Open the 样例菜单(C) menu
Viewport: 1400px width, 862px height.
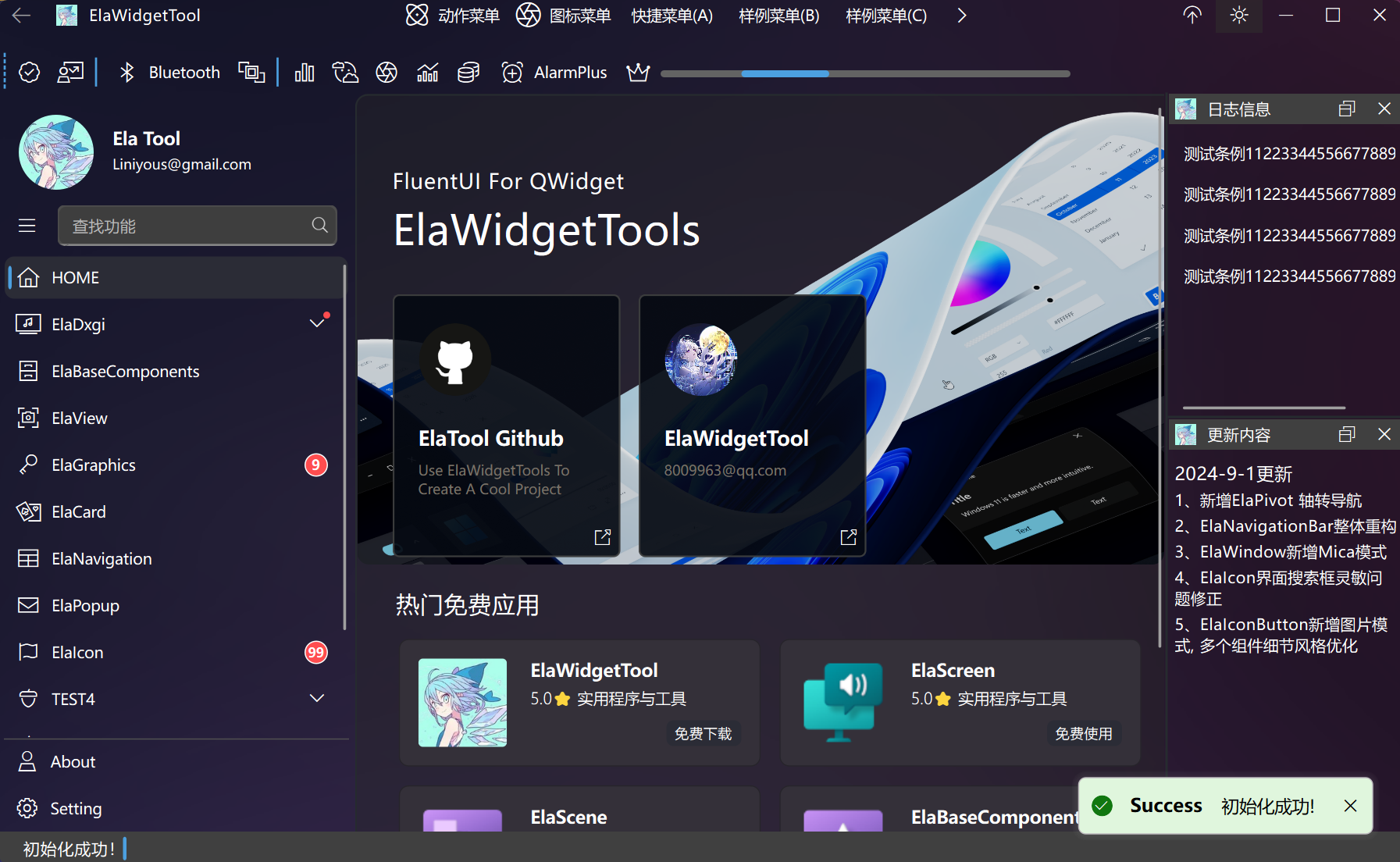coord(886,16)
